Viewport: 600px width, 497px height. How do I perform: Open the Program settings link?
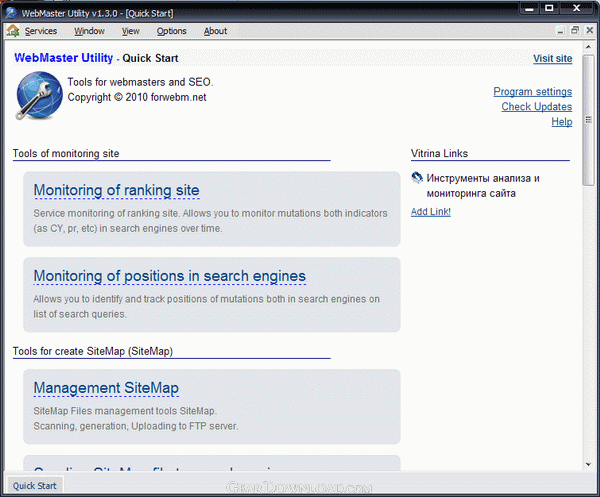[x=533, y=92]
